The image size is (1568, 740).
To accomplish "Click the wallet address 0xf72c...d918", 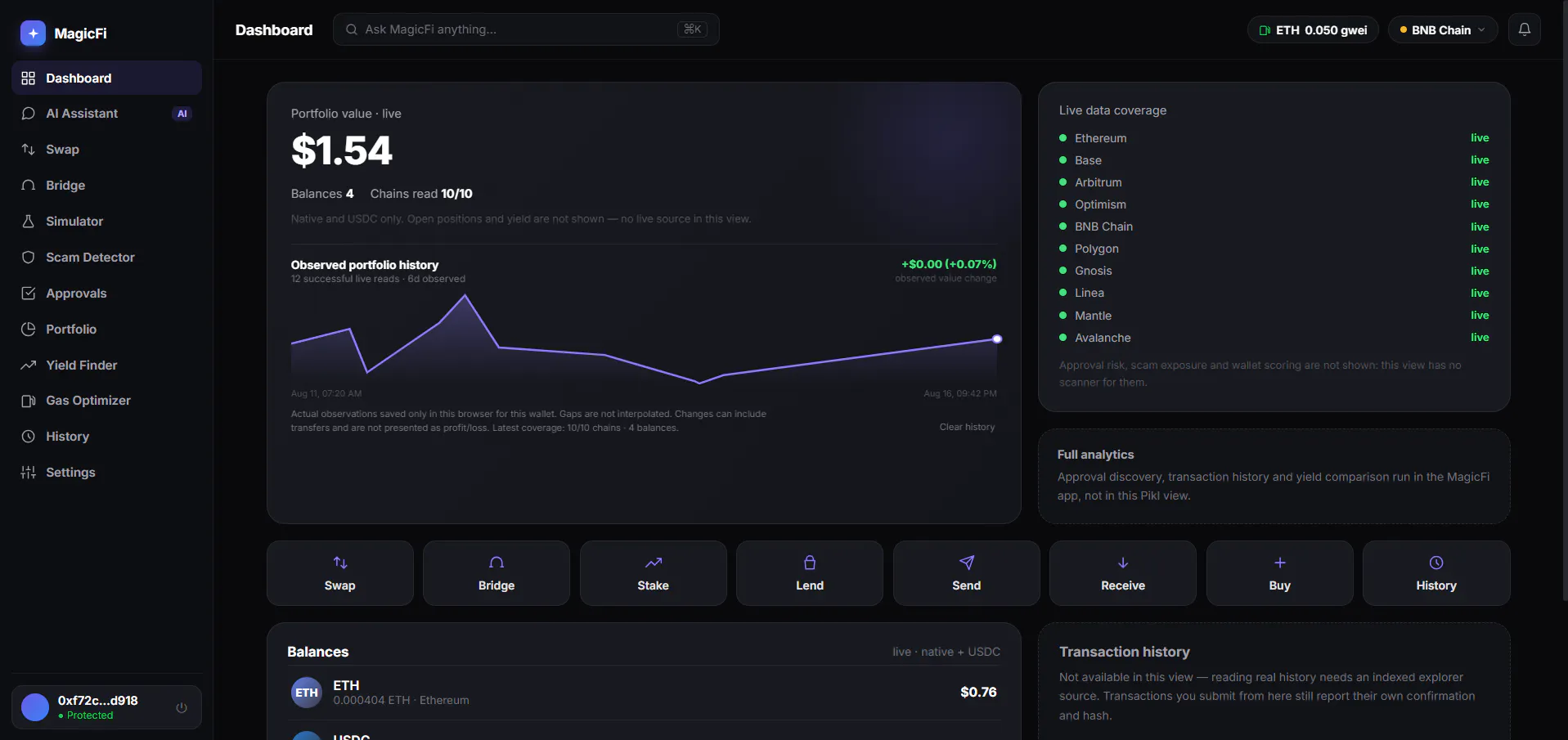I will point(98,701).
